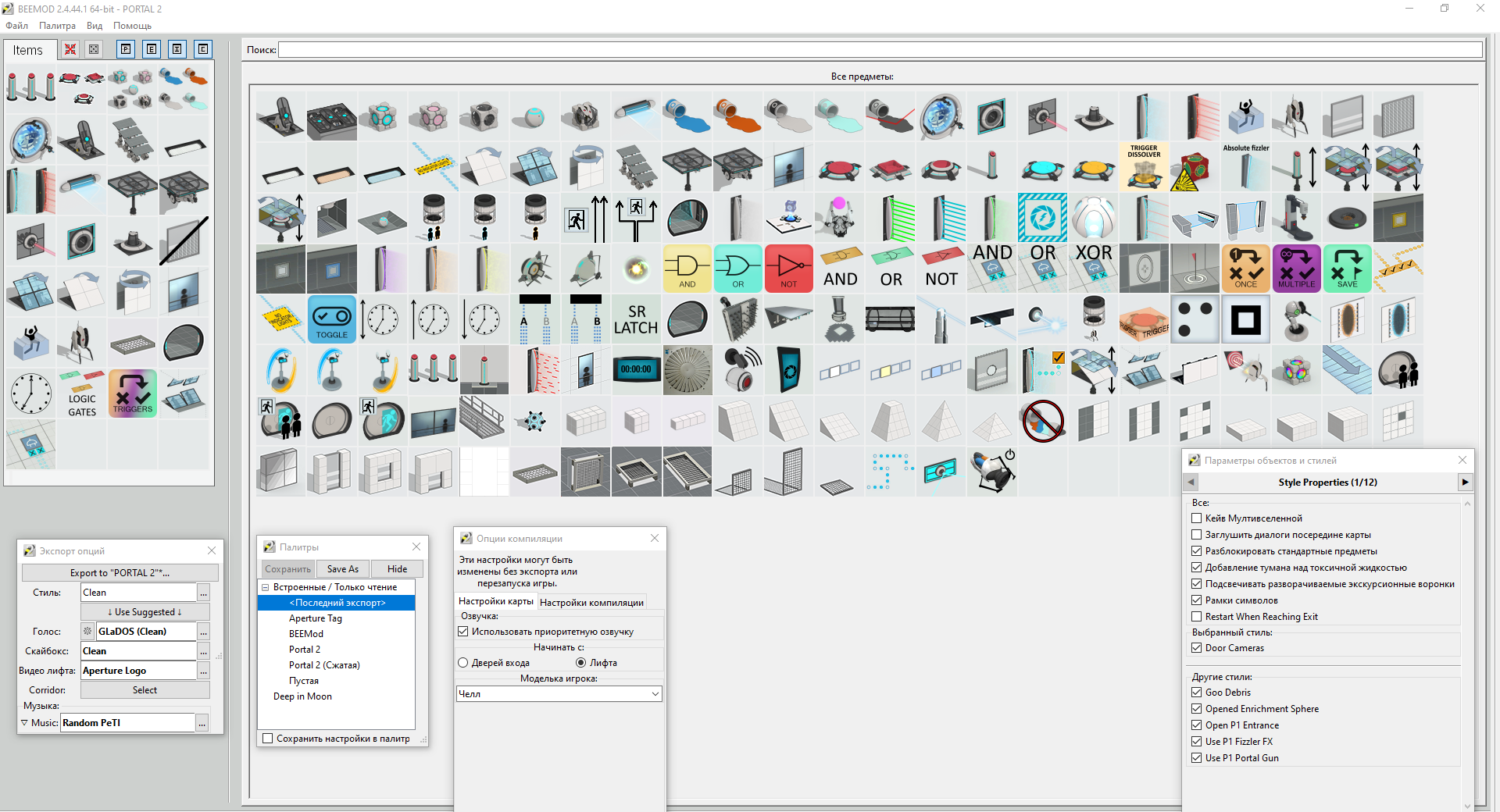Uncheck the Door Cameras option
The height and width of the screenshot is (812, 1500).
(x=1196, y=648)
